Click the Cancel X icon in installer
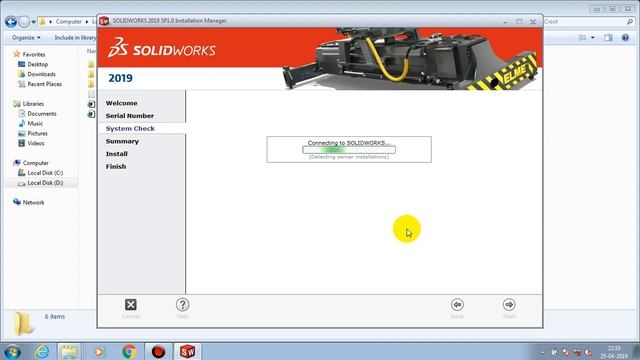Viewport: 640px width, 360px height. point(131,304)
